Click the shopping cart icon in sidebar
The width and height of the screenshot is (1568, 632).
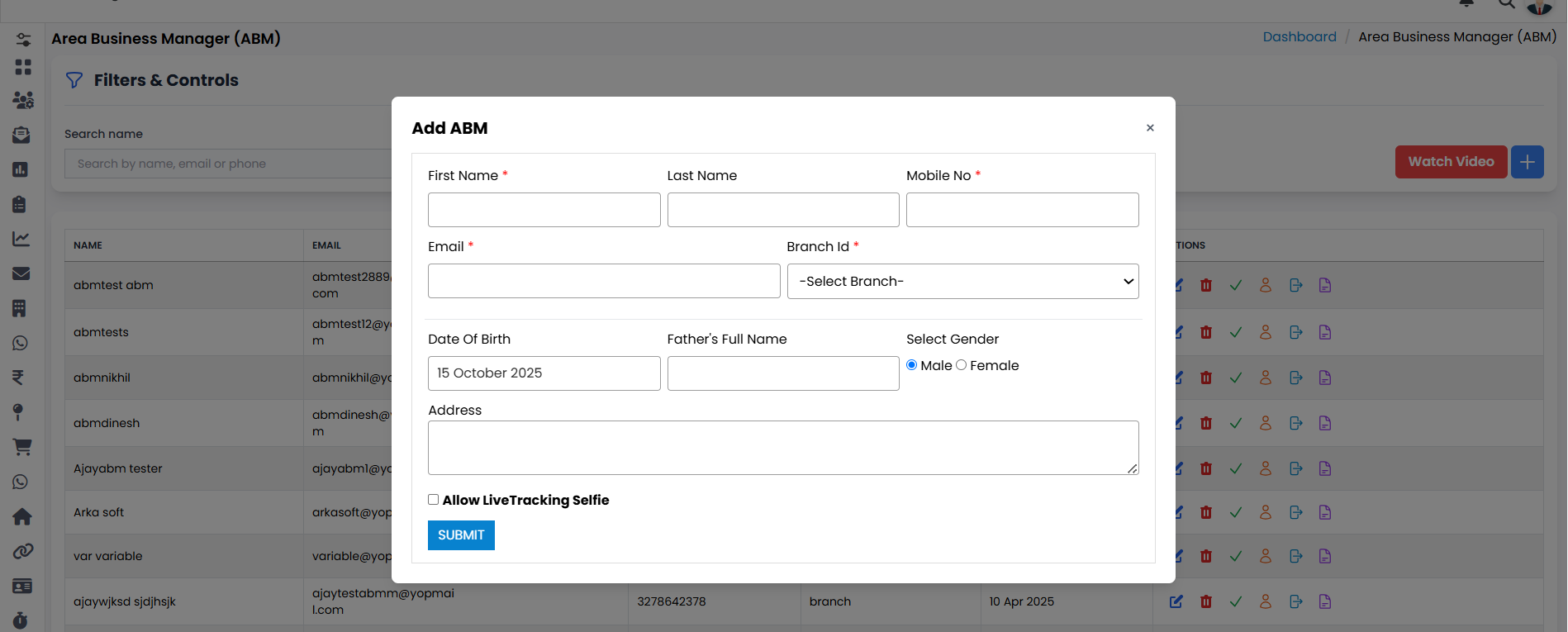[x=22, y=447]
